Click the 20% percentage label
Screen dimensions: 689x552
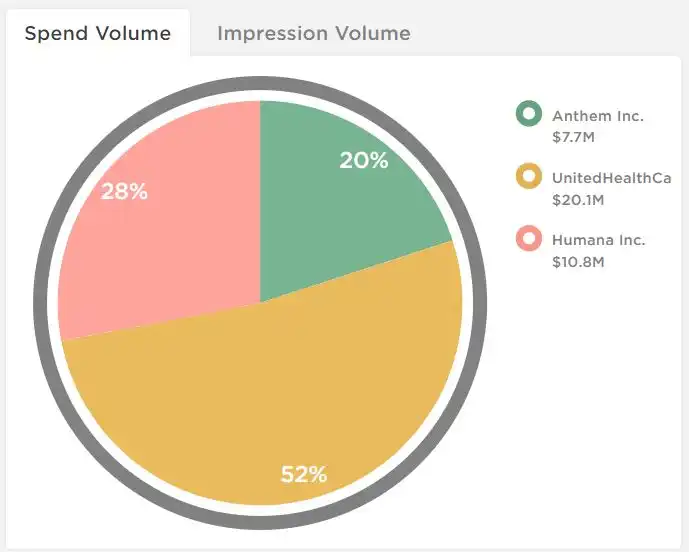[x=364, y=160]
